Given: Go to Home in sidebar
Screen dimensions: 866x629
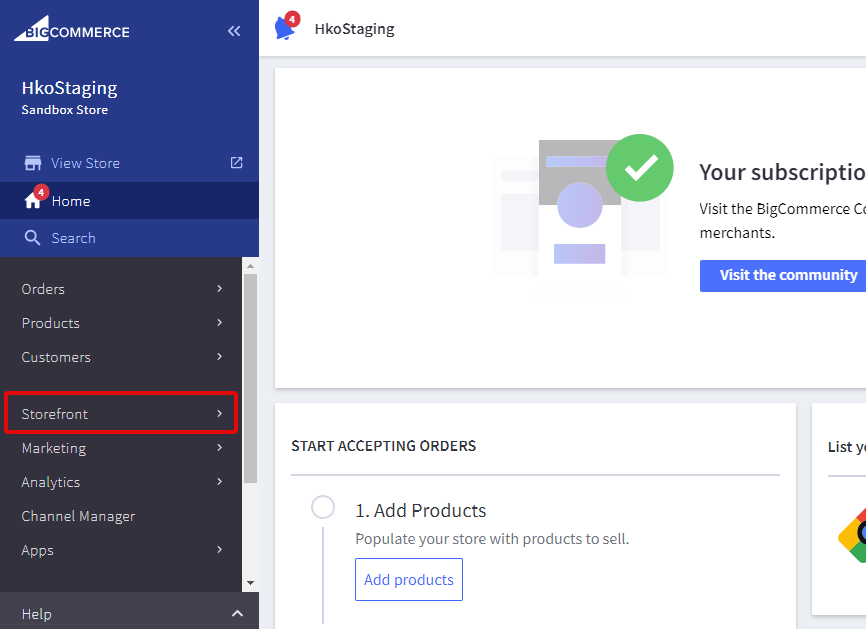Looking at the screenshot, I should pos(129,200).
